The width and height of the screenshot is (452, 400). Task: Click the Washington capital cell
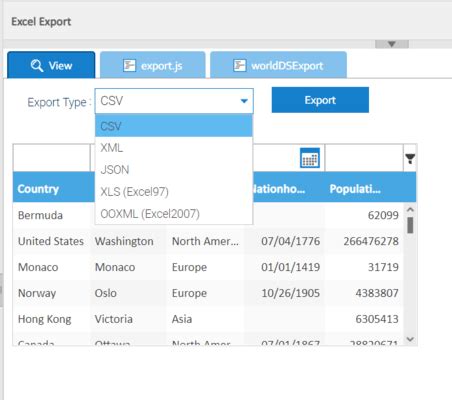point(128,241)
